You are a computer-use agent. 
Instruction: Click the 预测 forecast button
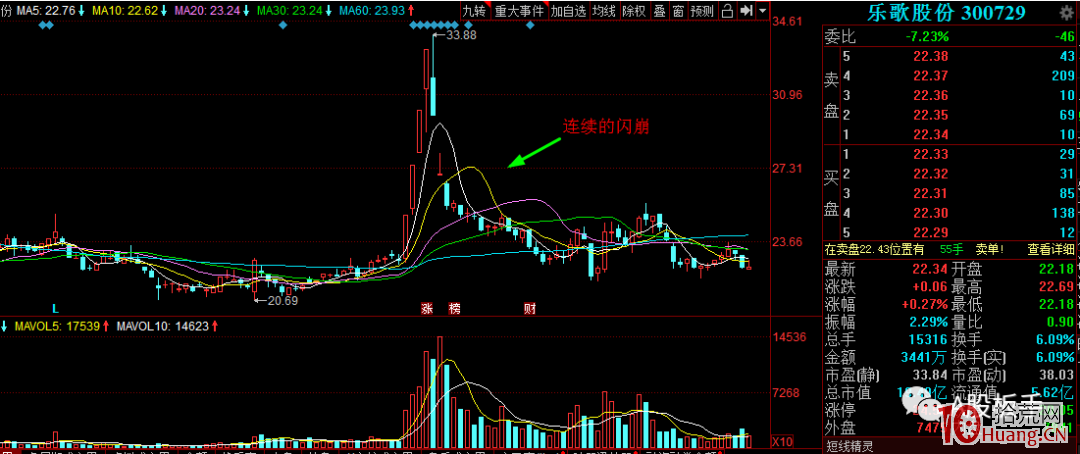pyautogui.click(x=703, y=11)
